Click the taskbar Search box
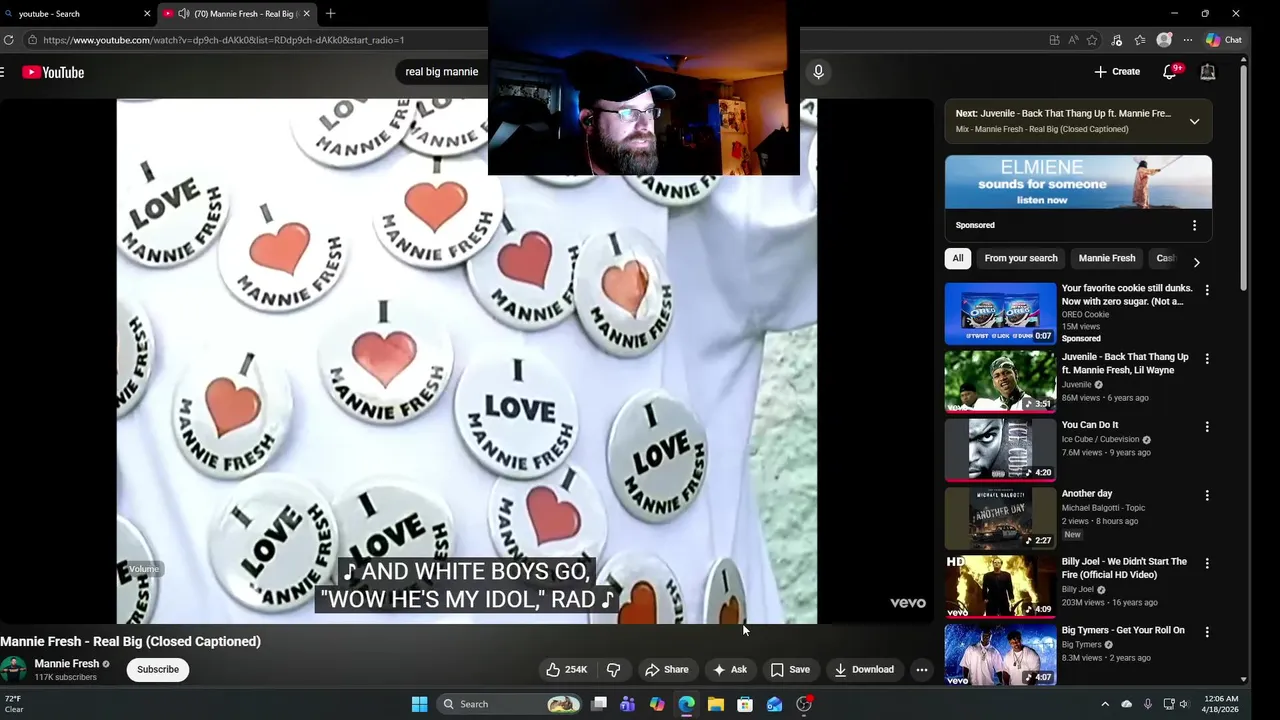Image resolution: width=1280 pixels, height=720 pixels. coord(511,704)
